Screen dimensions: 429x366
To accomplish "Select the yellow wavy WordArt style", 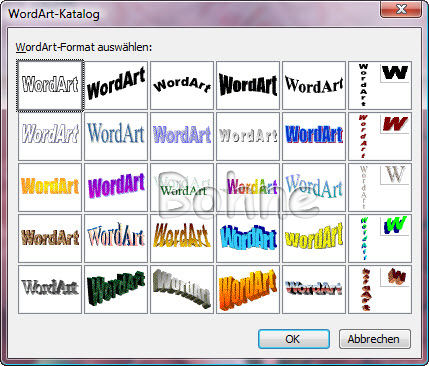I will point(314,238).
